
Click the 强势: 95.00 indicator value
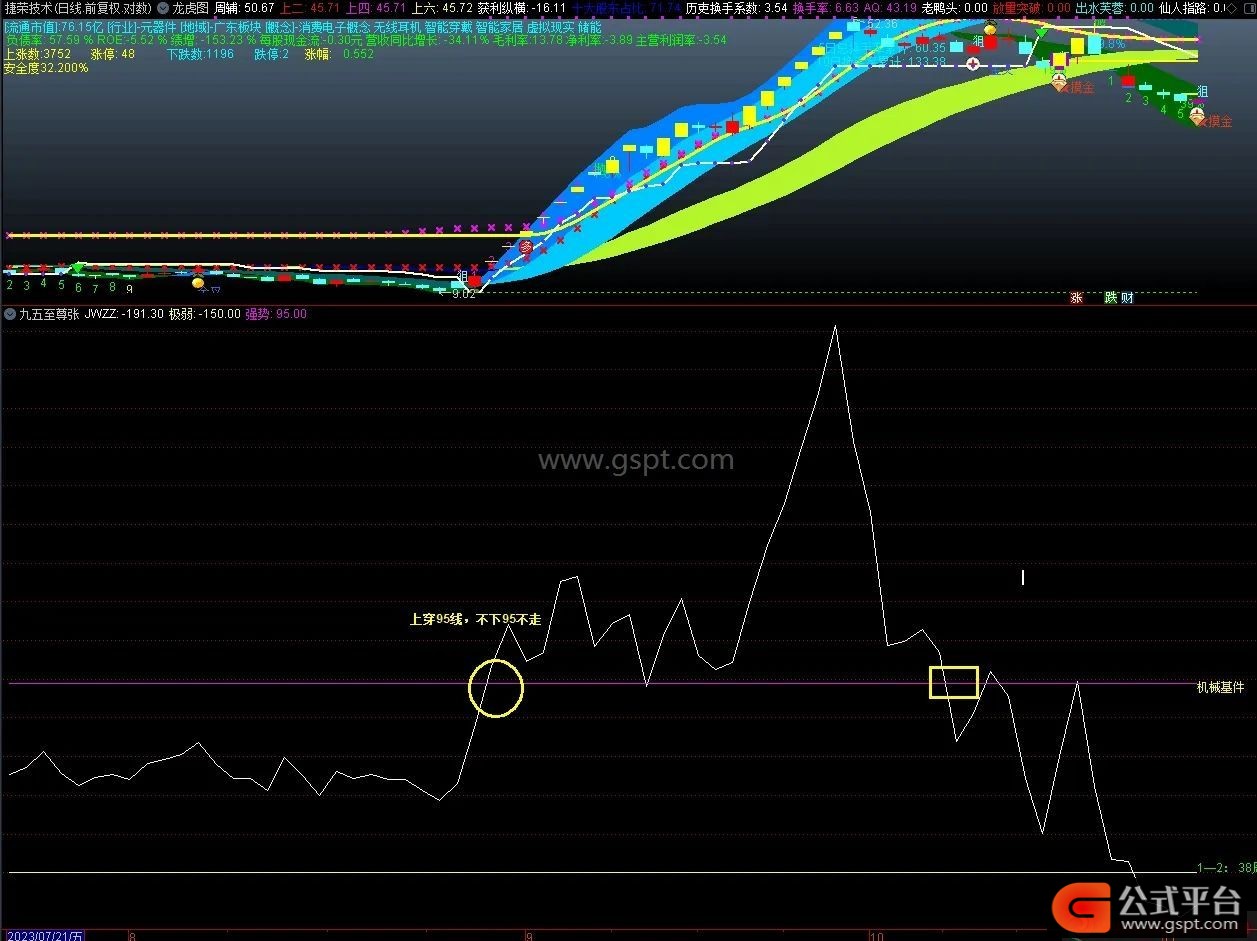coord(276,313)
